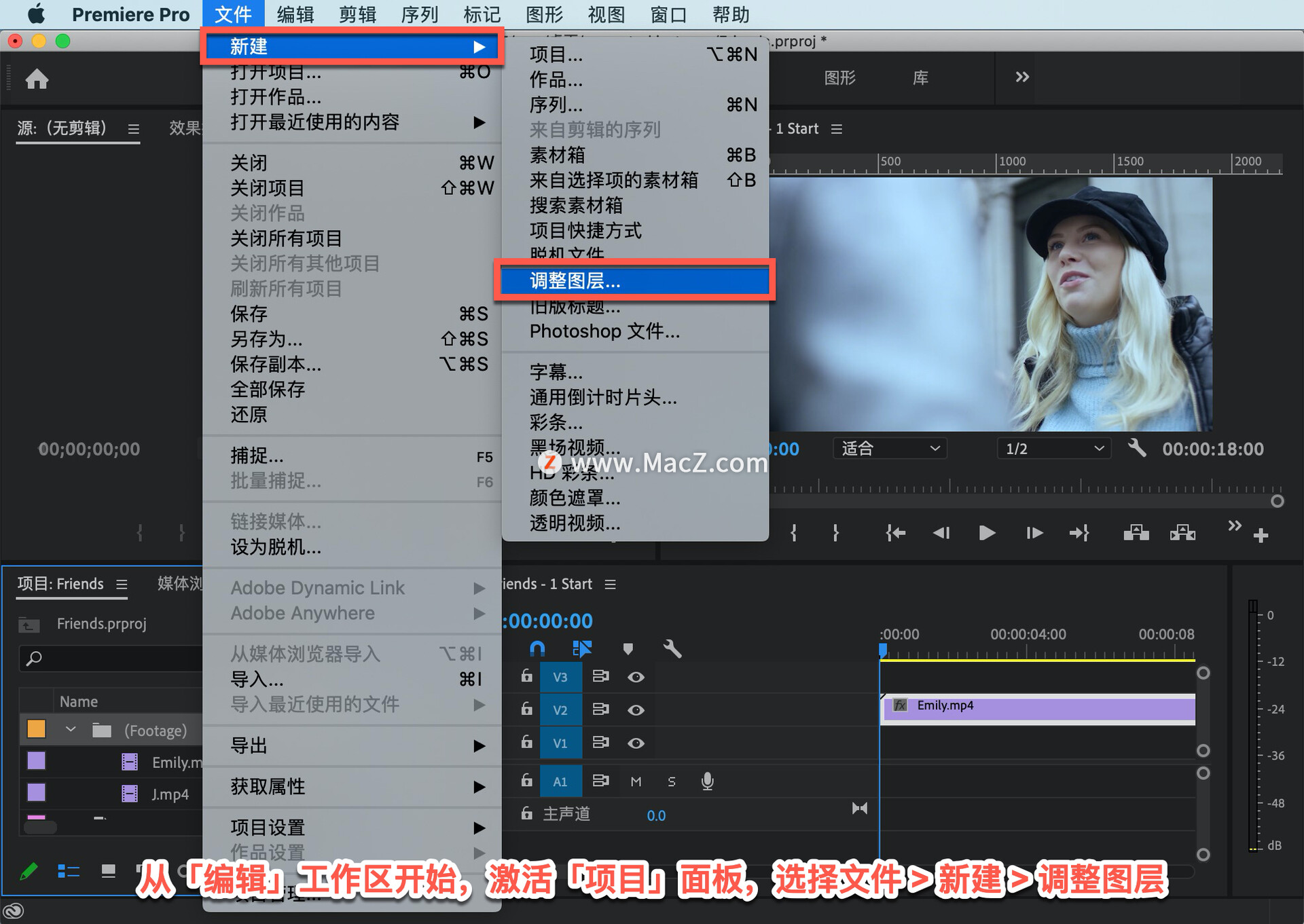Screen dimensions: 1304x924
Task: Hide the V2 track output with the eye icon
Action: point(636,709)
